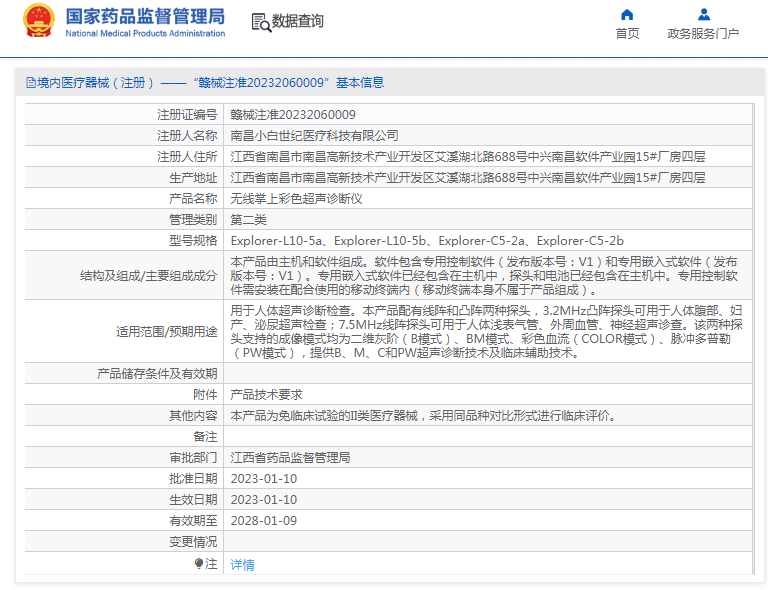Open 政务服务门户 portal link
768x590 pixels.
[703, 33]
